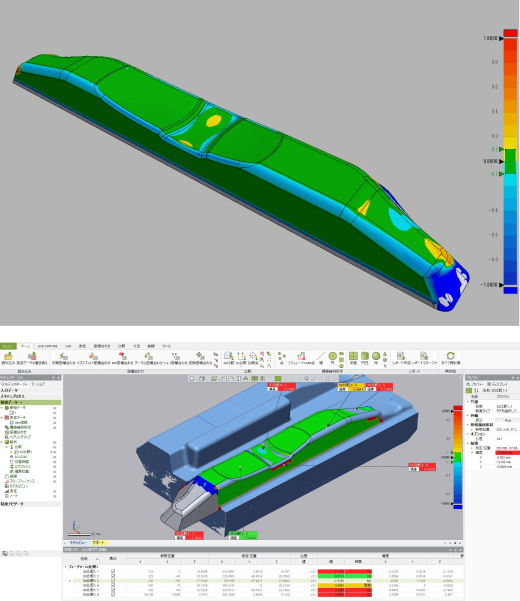Collapse the analysis tree node
The width and height of the screenshot is (520, 601).
[x=2, y=442]
